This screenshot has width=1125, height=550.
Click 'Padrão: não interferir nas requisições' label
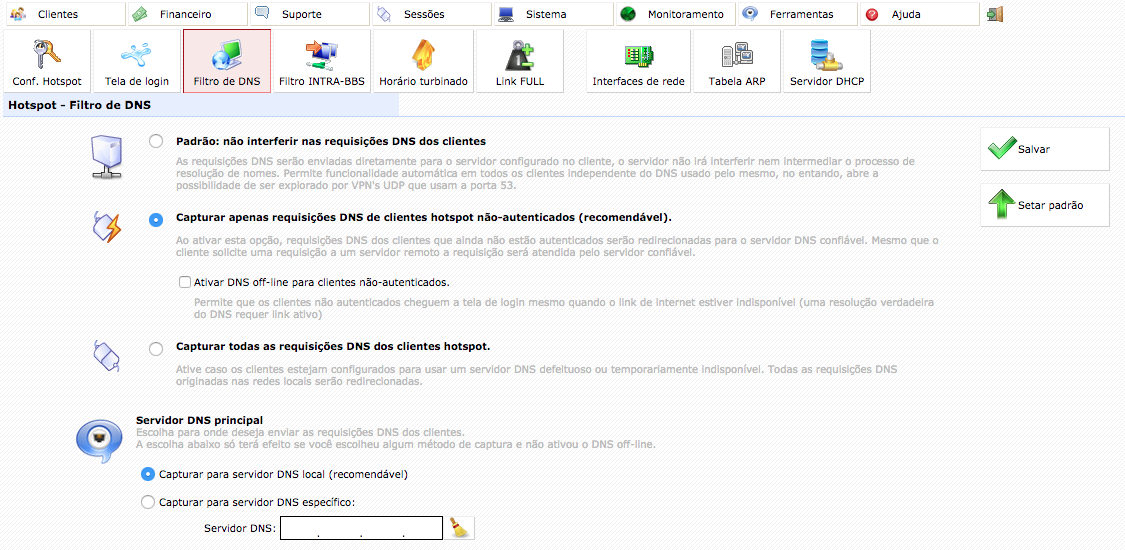pyautogui.click(x=331, y=141)
